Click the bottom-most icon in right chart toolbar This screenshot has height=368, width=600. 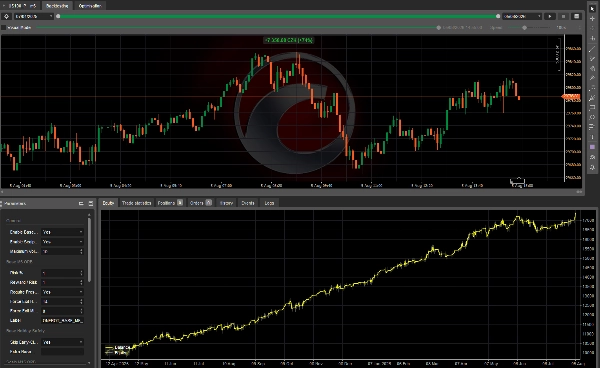pos(592,167)
